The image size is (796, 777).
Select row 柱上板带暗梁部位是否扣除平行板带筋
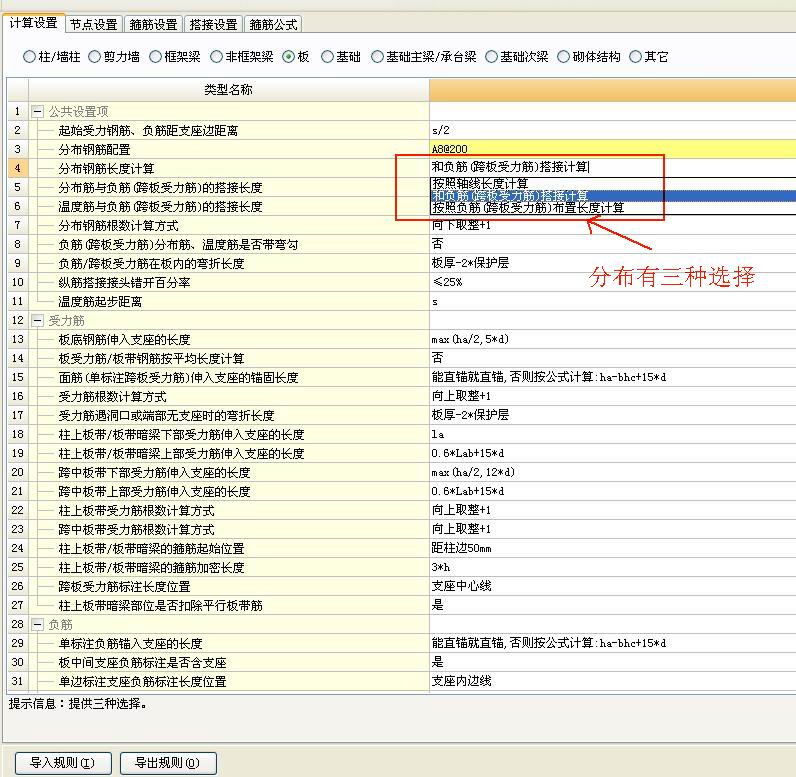pyautogui.click(x=228, y=605)
